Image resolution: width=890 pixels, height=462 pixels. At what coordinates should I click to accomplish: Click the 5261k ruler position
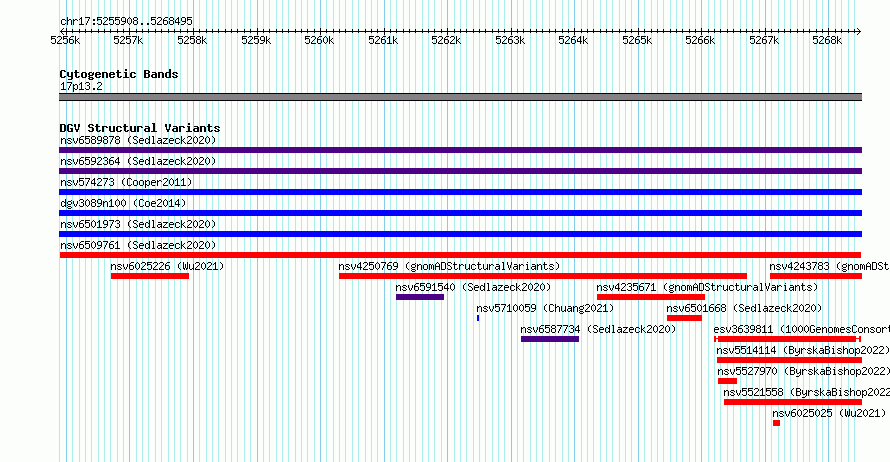[383, 40]
